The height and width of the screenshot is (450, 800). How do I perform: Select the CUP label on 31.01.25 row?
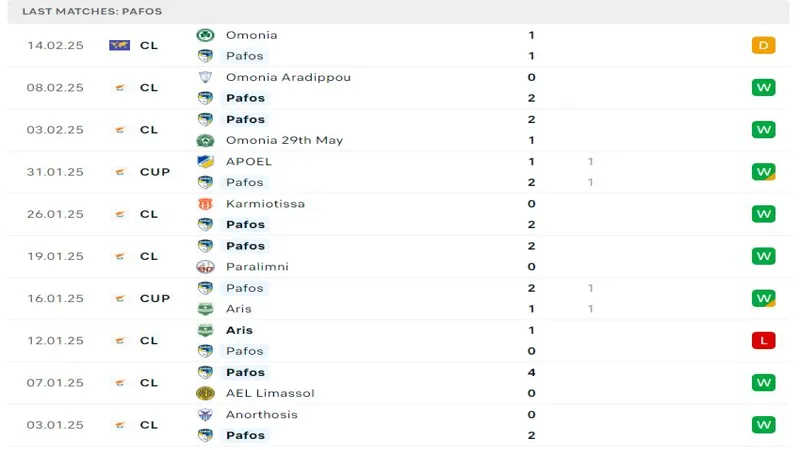click(155, 172)
